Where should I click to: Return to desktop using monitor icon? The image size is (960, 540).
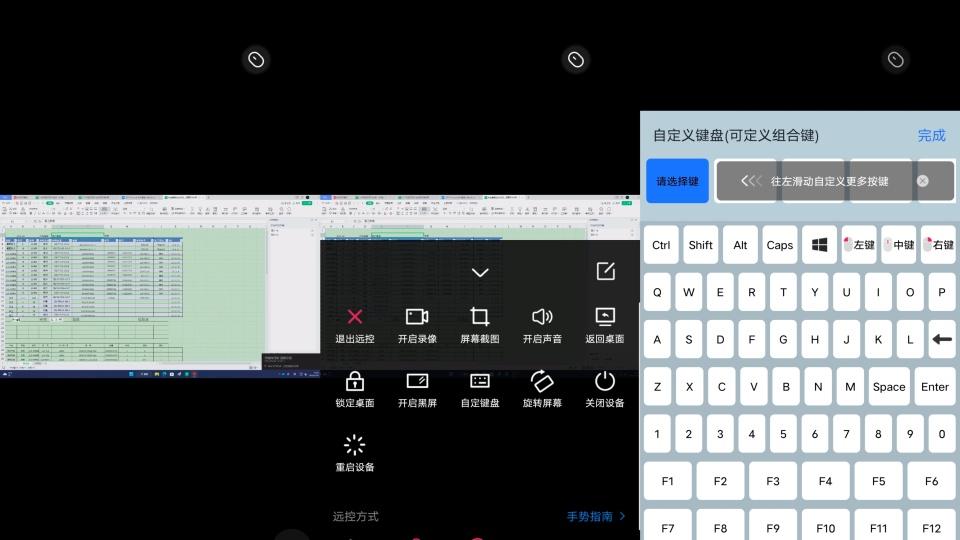605,317
